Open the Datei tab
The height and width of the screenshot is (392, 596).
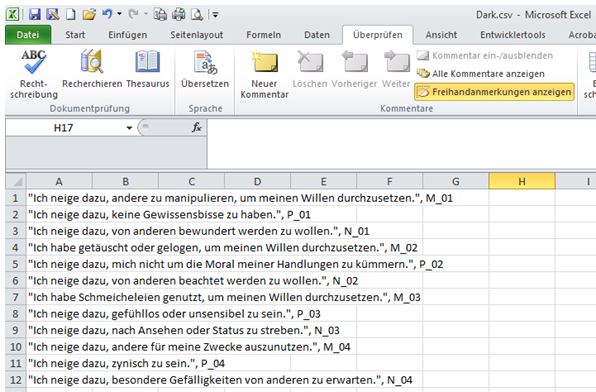[x=28, y=35]
